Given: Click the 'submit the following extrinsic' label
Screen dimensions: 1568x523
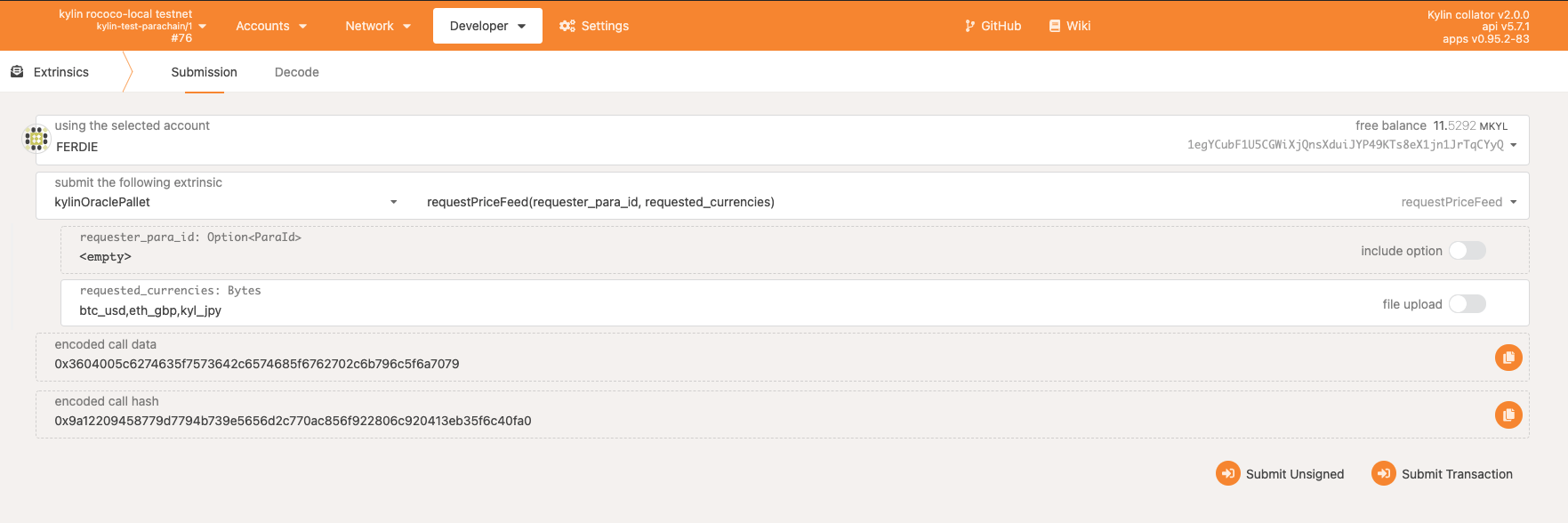Looking at the screenshot, I should [139, 182].
